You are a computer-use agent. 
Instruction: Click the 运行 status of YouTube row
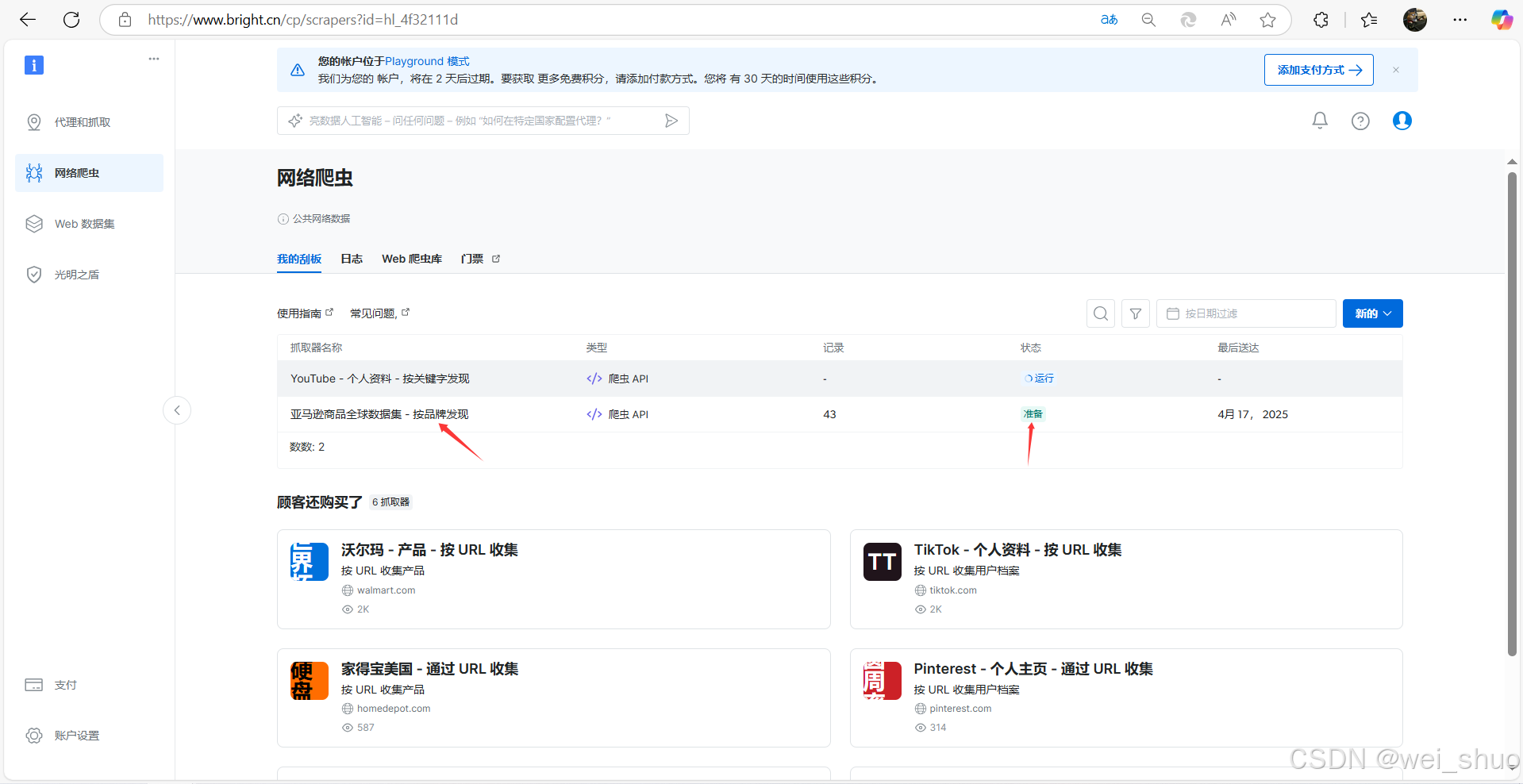pos(1039,379)
